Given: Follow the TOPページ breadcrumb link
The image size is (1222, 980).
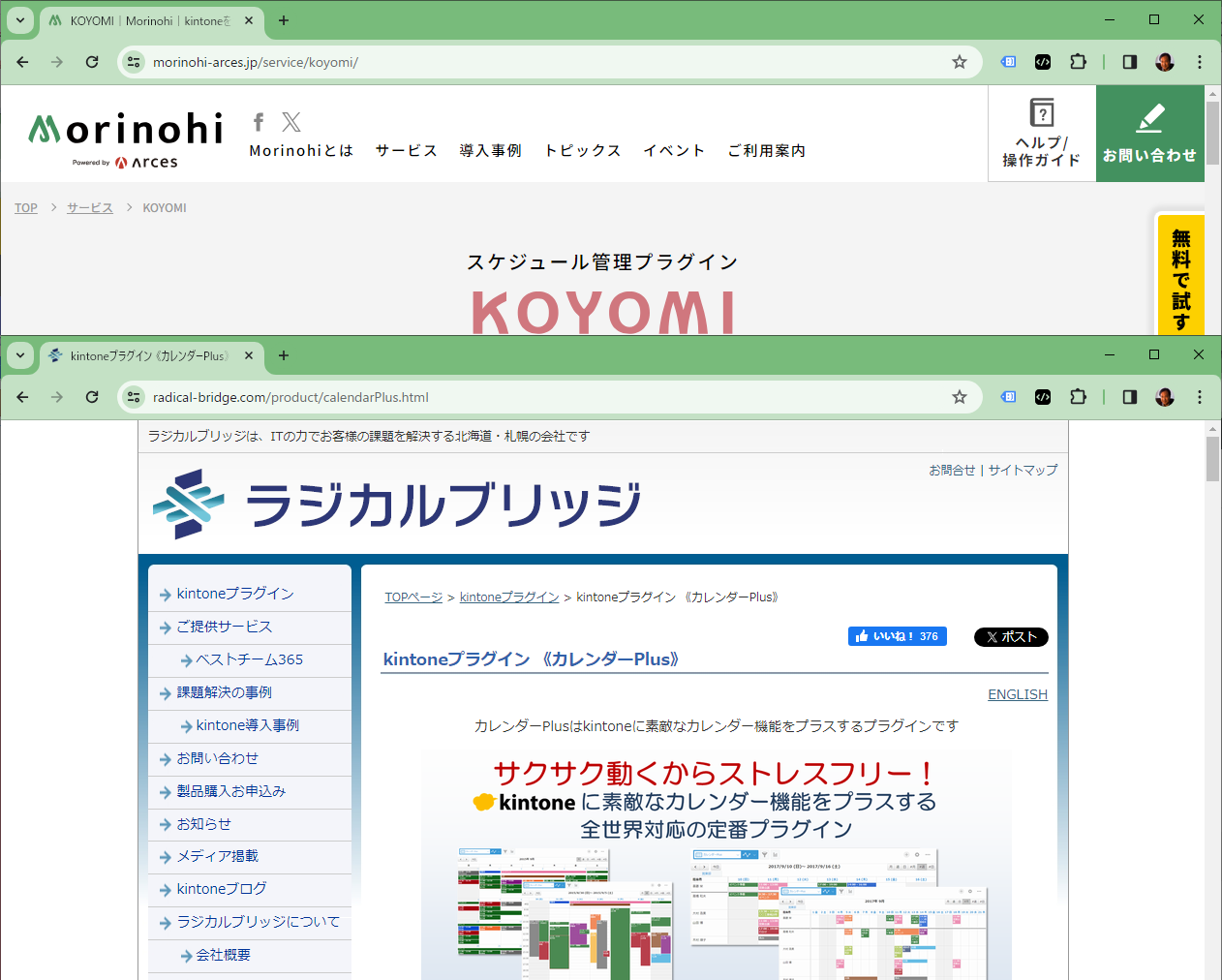Looking at the screenshot, I should (x=413, y=597).
